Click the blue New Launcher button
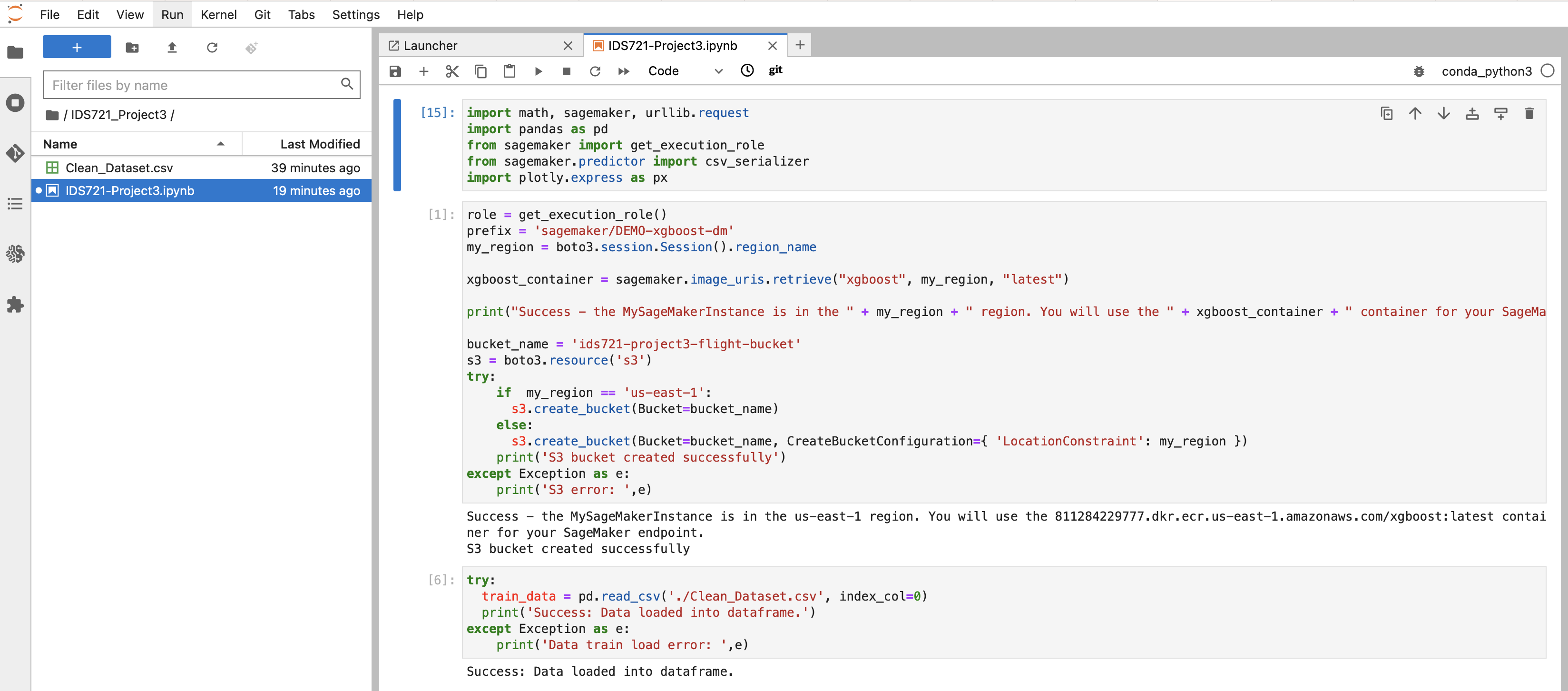Viewport: 1568px width, 691px height. [x=77, y=48]
